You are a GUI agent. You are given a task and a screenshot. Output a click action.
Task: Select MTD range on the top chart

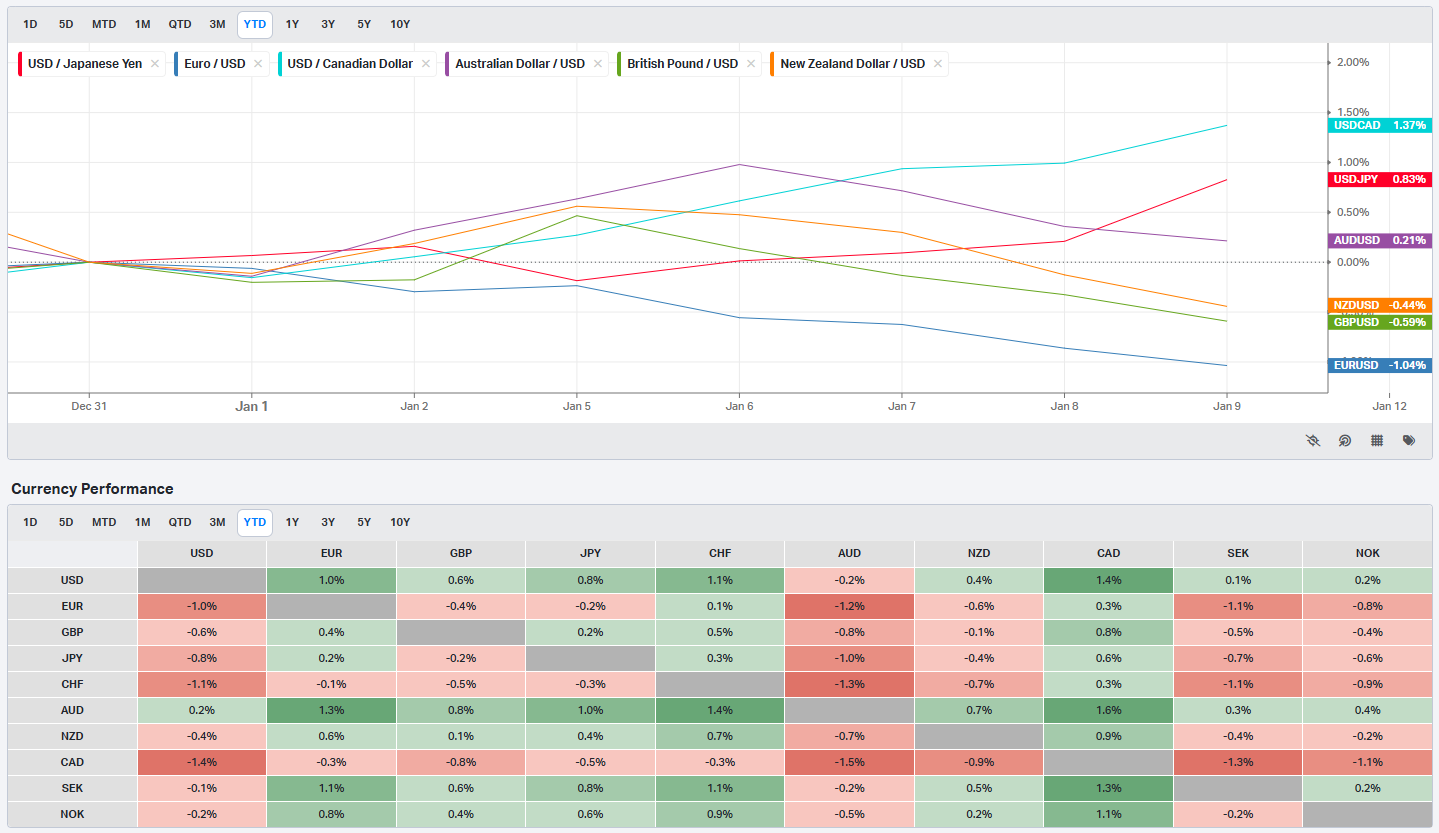pyautogui.click(x=104, y=24)
